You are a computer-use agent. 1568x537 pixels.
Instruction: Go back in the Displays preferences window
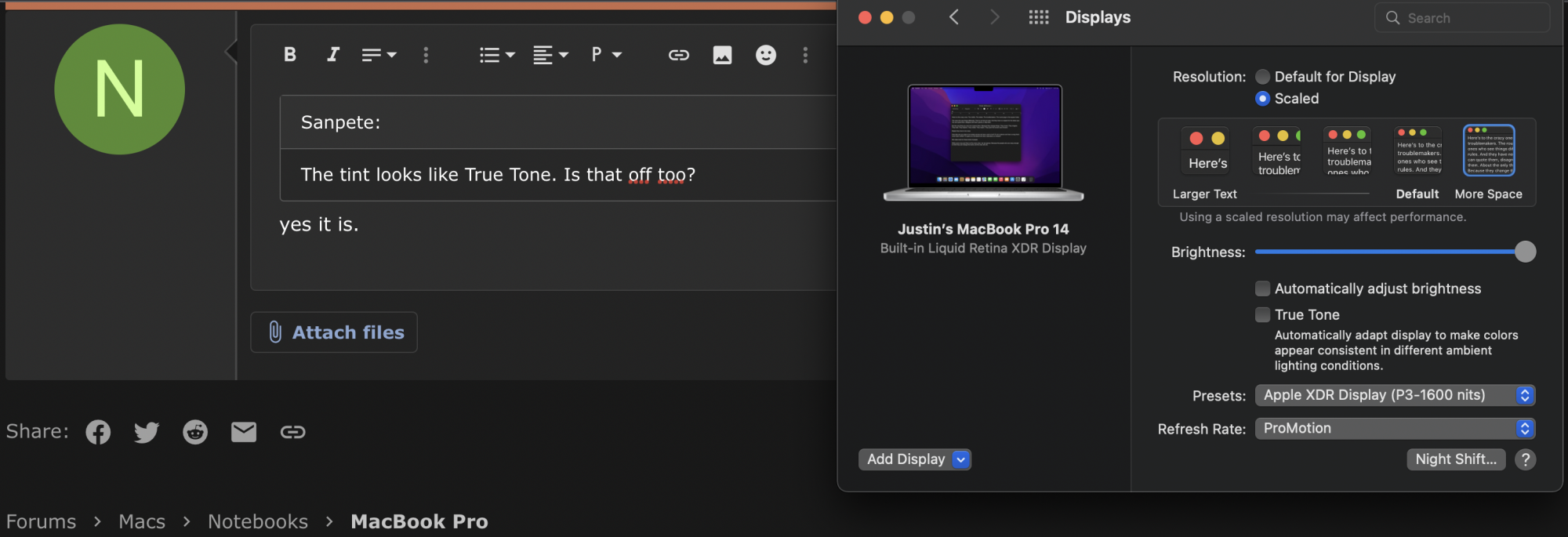point(954,17)
